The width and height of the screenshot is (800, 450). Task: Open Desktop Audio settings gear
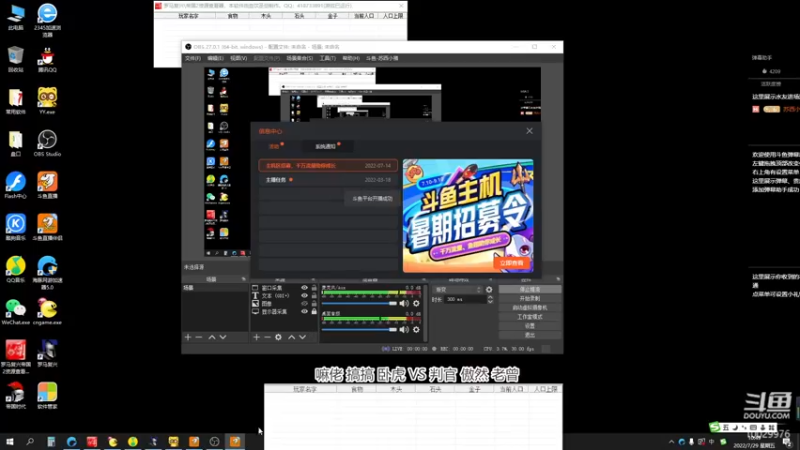tap(416, 330)
